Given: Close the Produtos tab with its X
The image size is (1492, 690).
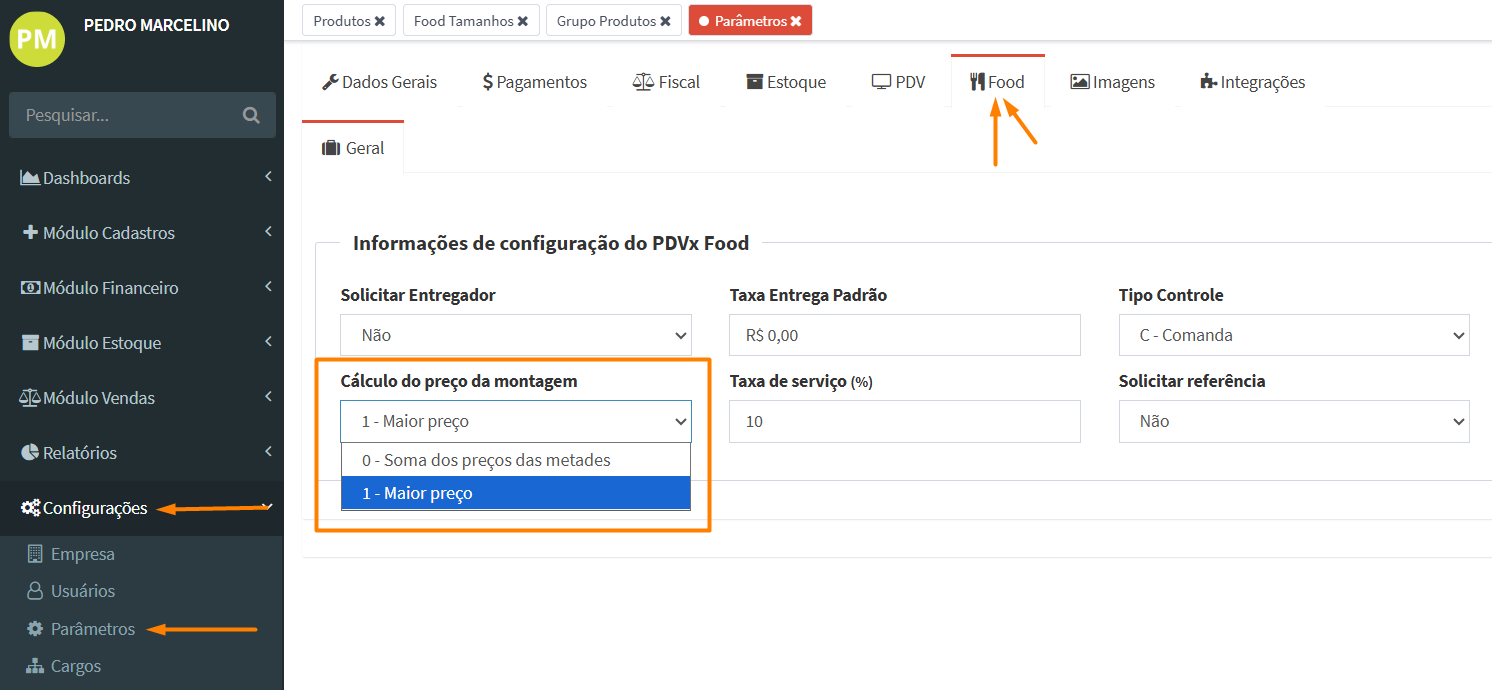Looking at the screenshot, I should [380, 21].
